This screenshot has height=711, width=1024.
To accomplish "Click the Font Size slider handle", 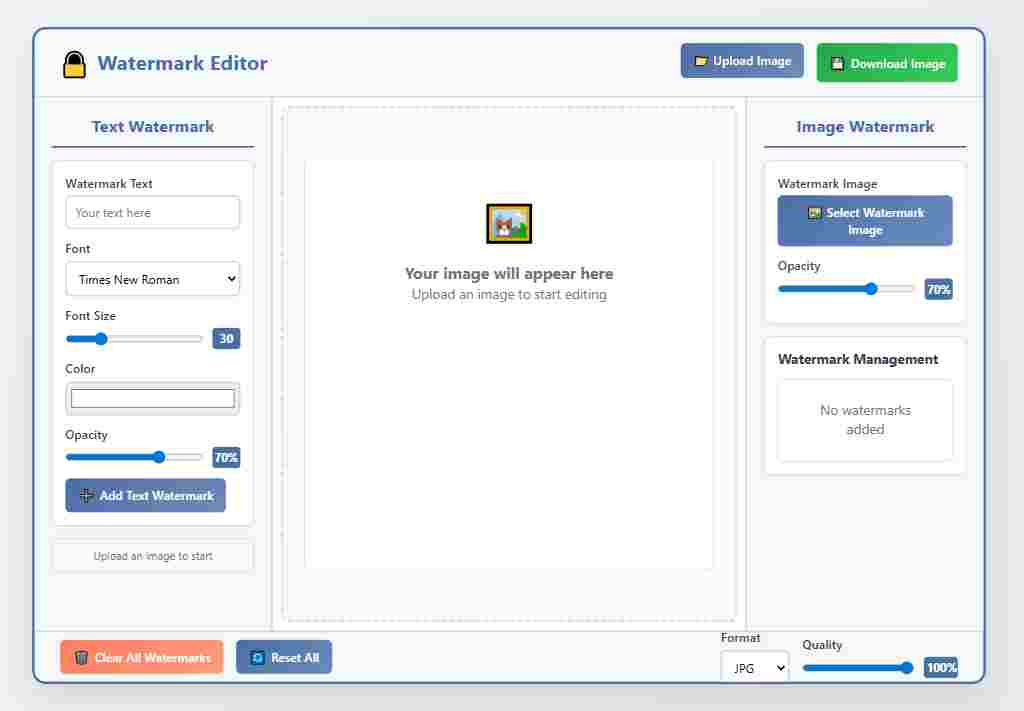I will click(101, 339).
